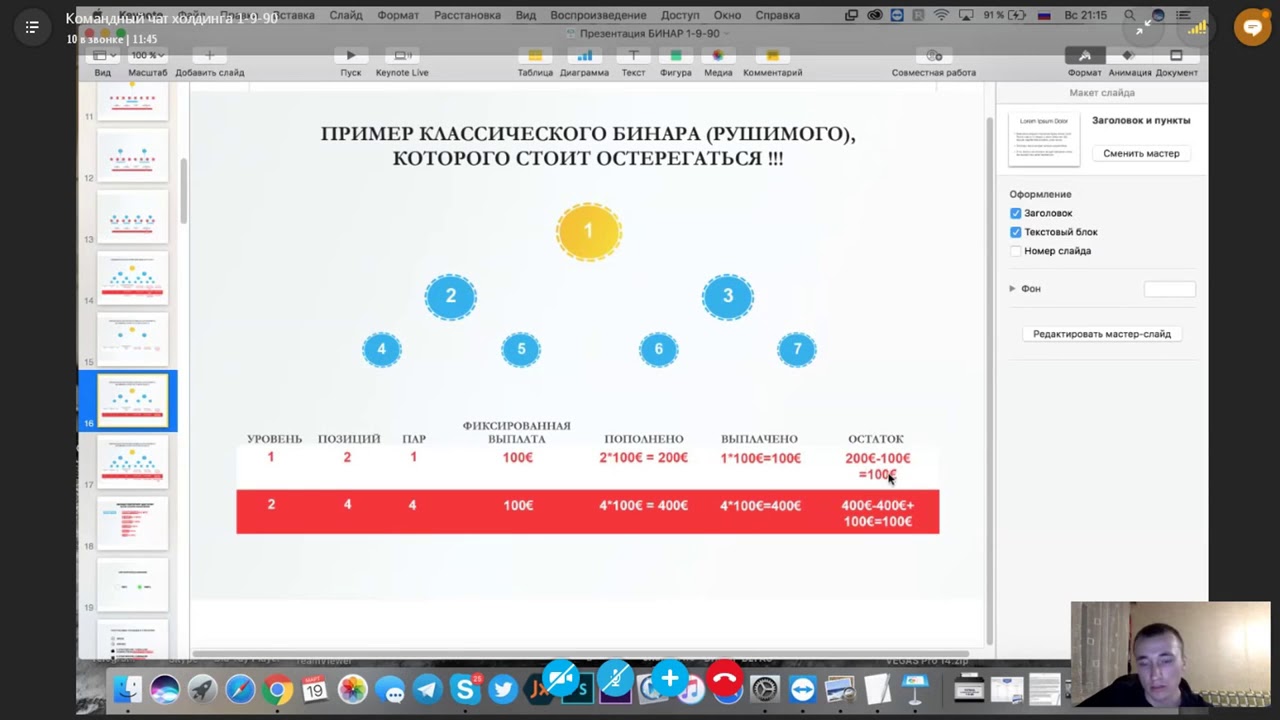Enable the Номер слайда checkbox
Image resolution: width=1280 pixels, height=720 pixels.
(1016, 251)
